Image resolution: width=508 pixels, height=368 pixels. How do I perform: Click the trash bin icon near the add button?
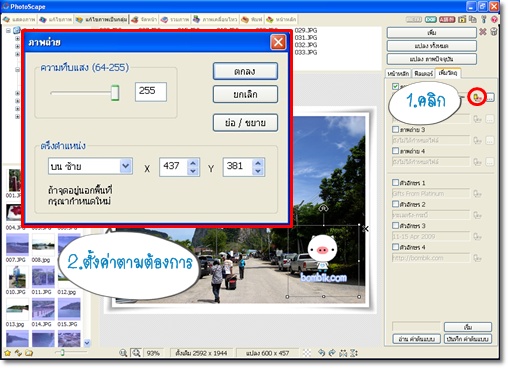[494, 32]
